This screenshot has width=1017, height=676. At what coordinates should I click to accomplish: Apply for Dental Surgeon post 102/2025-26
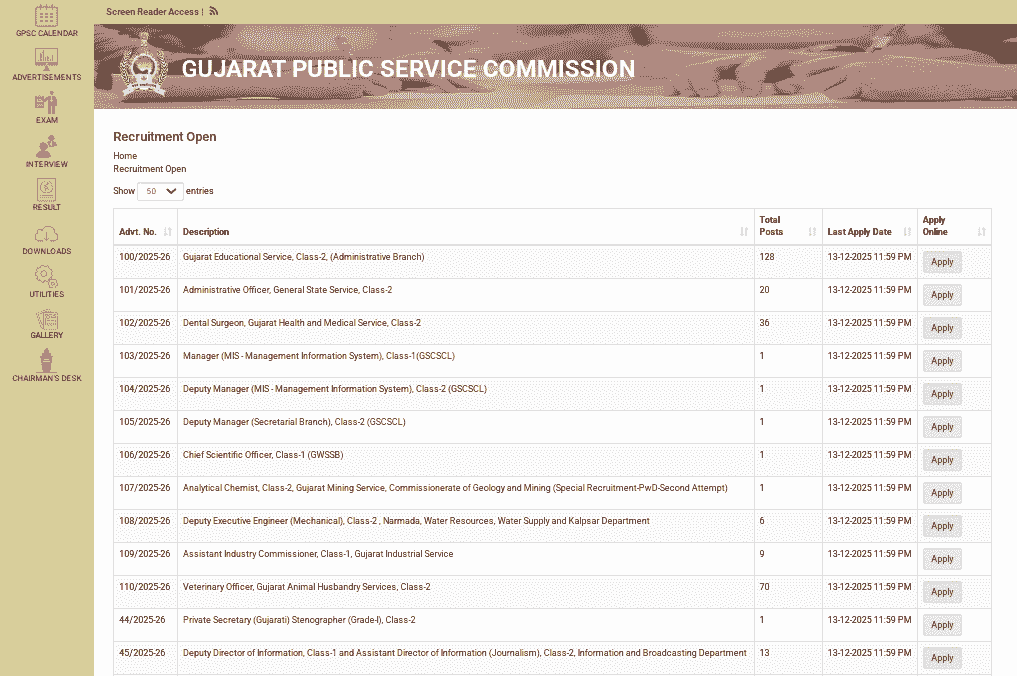[x=941, y=328]
